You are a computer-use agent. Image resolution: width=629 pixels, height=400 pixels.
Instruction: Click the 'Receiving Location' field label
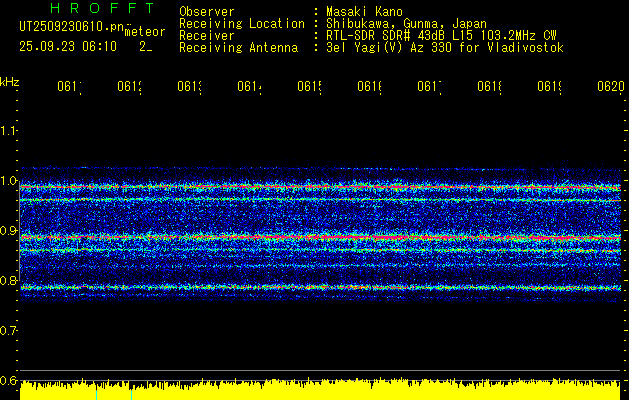point(241,23)
